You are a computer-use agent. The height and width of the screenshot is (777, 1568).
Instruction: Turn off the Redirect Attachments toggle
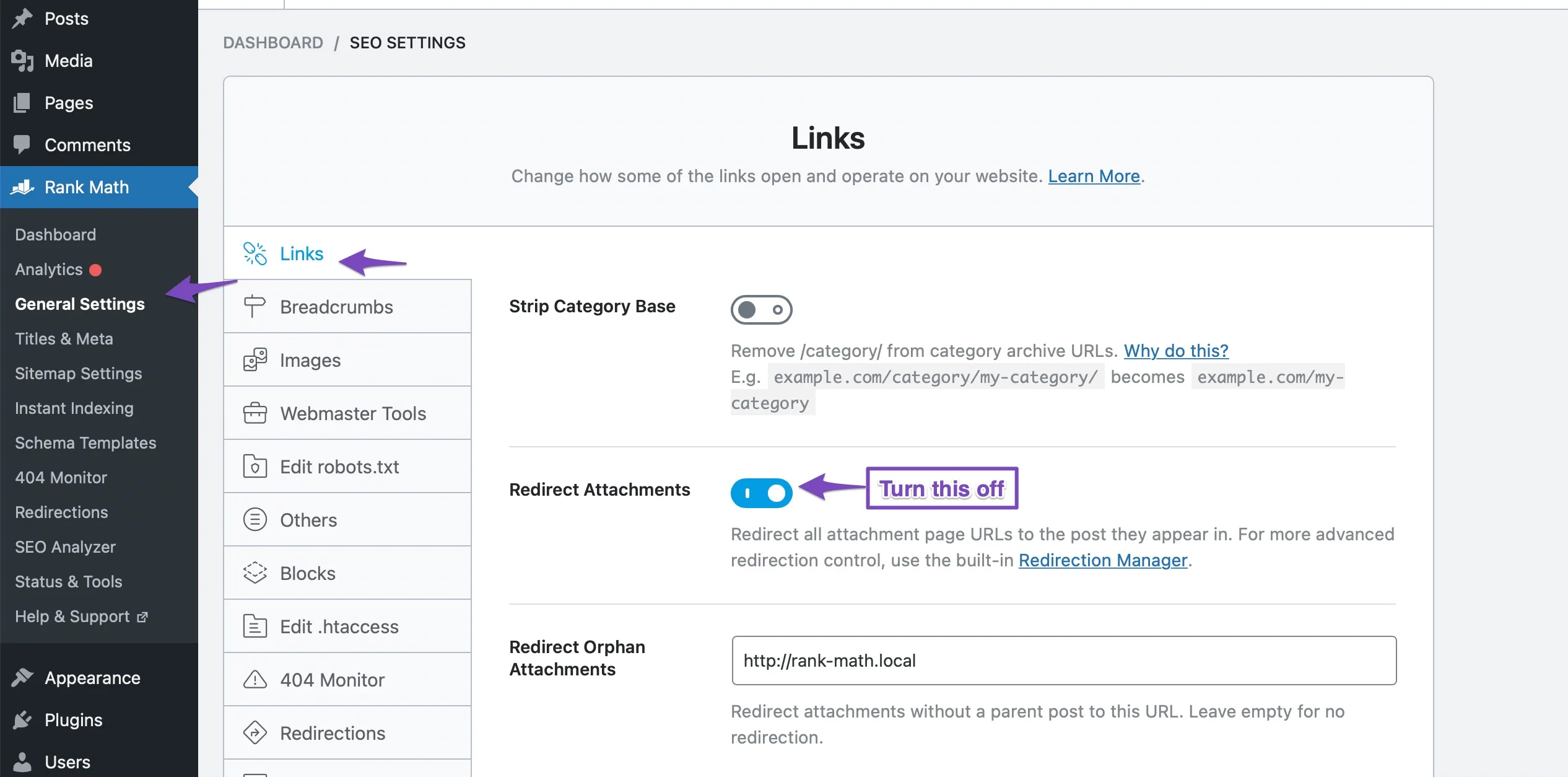[x=761, y=493]
